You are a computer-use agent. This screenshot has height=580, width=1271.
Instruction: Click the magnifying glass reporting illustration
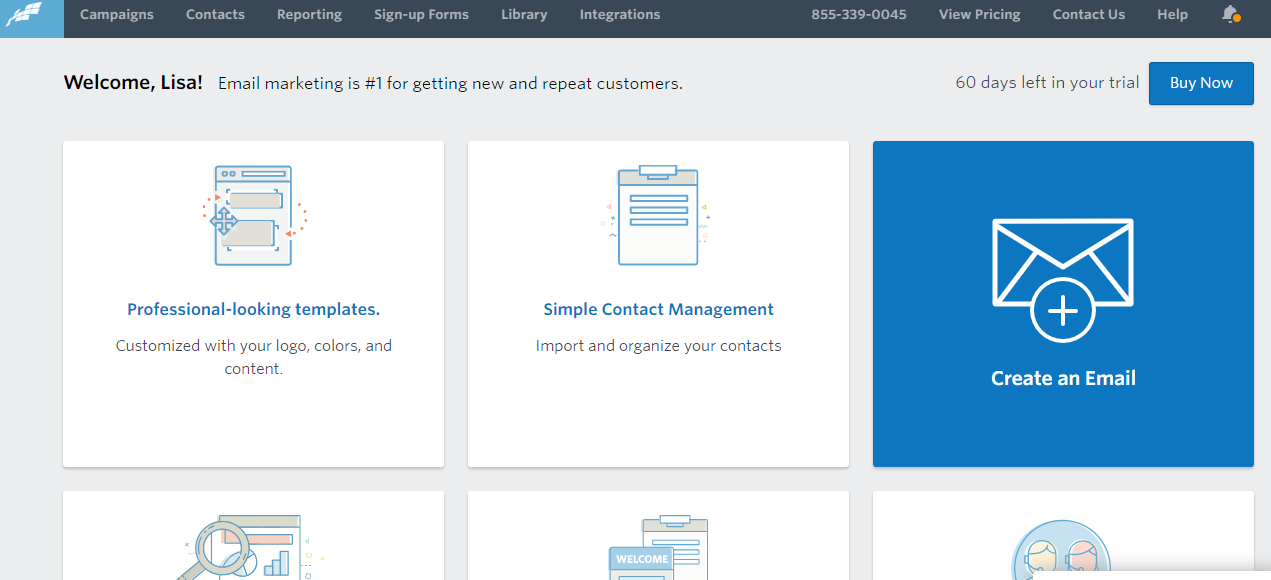coord(249,548)
